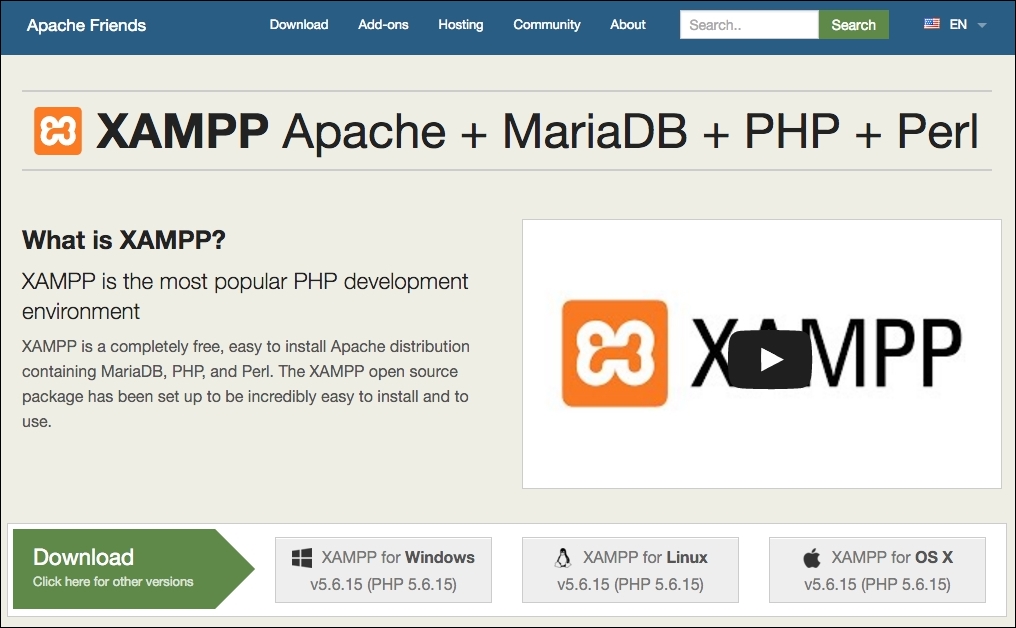Open the Hosting menu item
Viewport: 1016px width, 628px height.
(x=460, y=24)
